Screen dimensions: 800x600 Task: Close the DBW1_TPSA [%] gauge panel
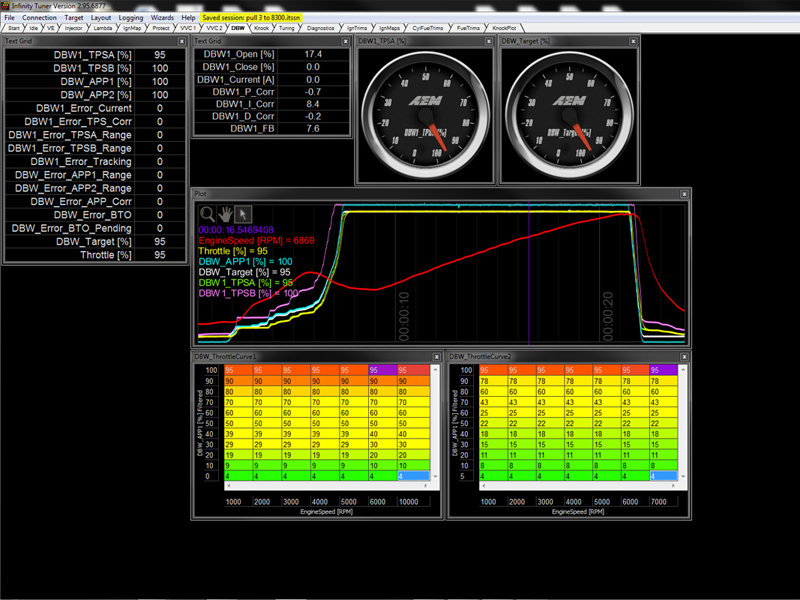tap(489, 41)
